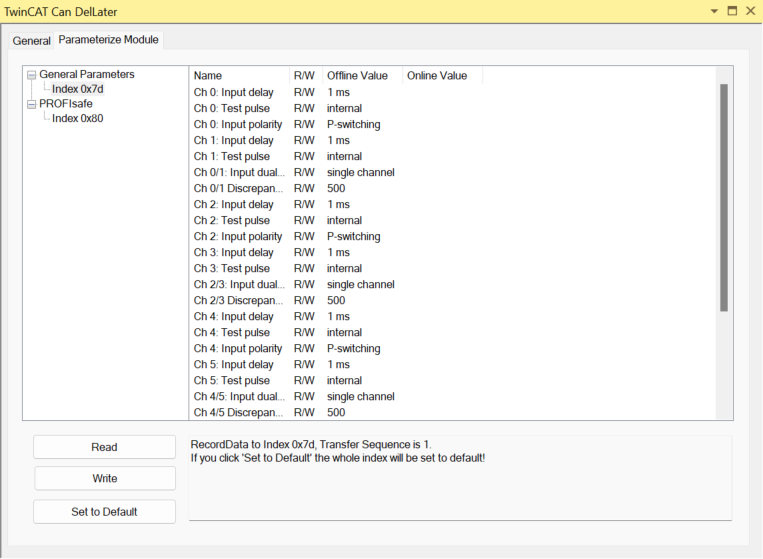The width and height of the screenshot is (763, 559).
Task: Select the 'Ch 3: Input delay' row
Action: [336, 252]
